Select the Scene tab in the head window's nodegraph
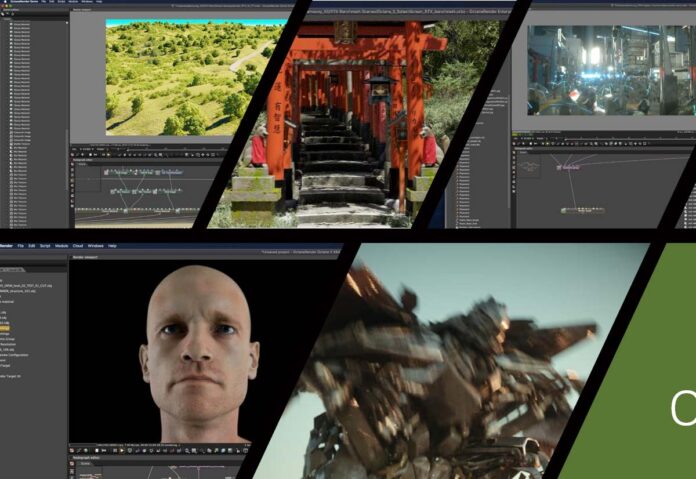Image resolution: width=696 pixels, height=479 pixels. pyautogui.click(x=85, y=463)
